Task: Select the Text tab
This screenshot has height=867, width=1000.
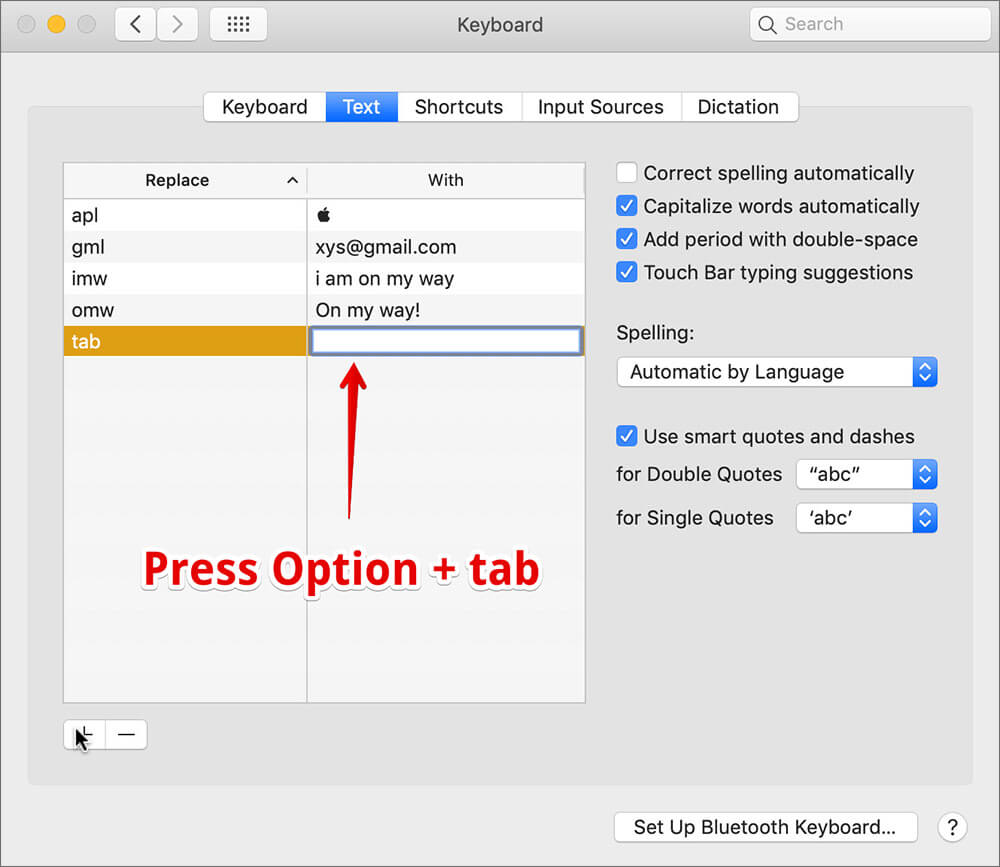Action: pos(362,107)
